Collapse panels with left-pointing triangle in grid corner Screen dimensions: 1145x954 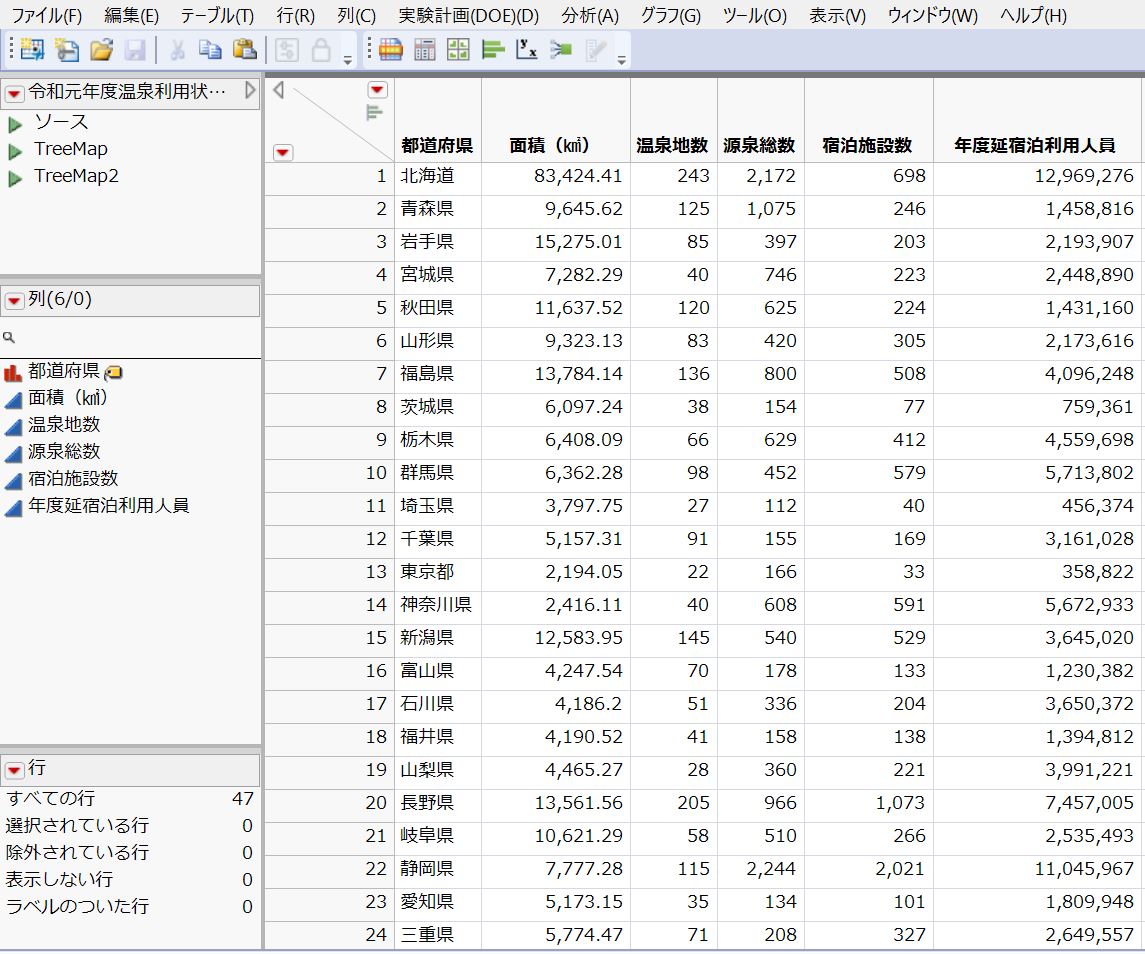(x=278, y=90)
